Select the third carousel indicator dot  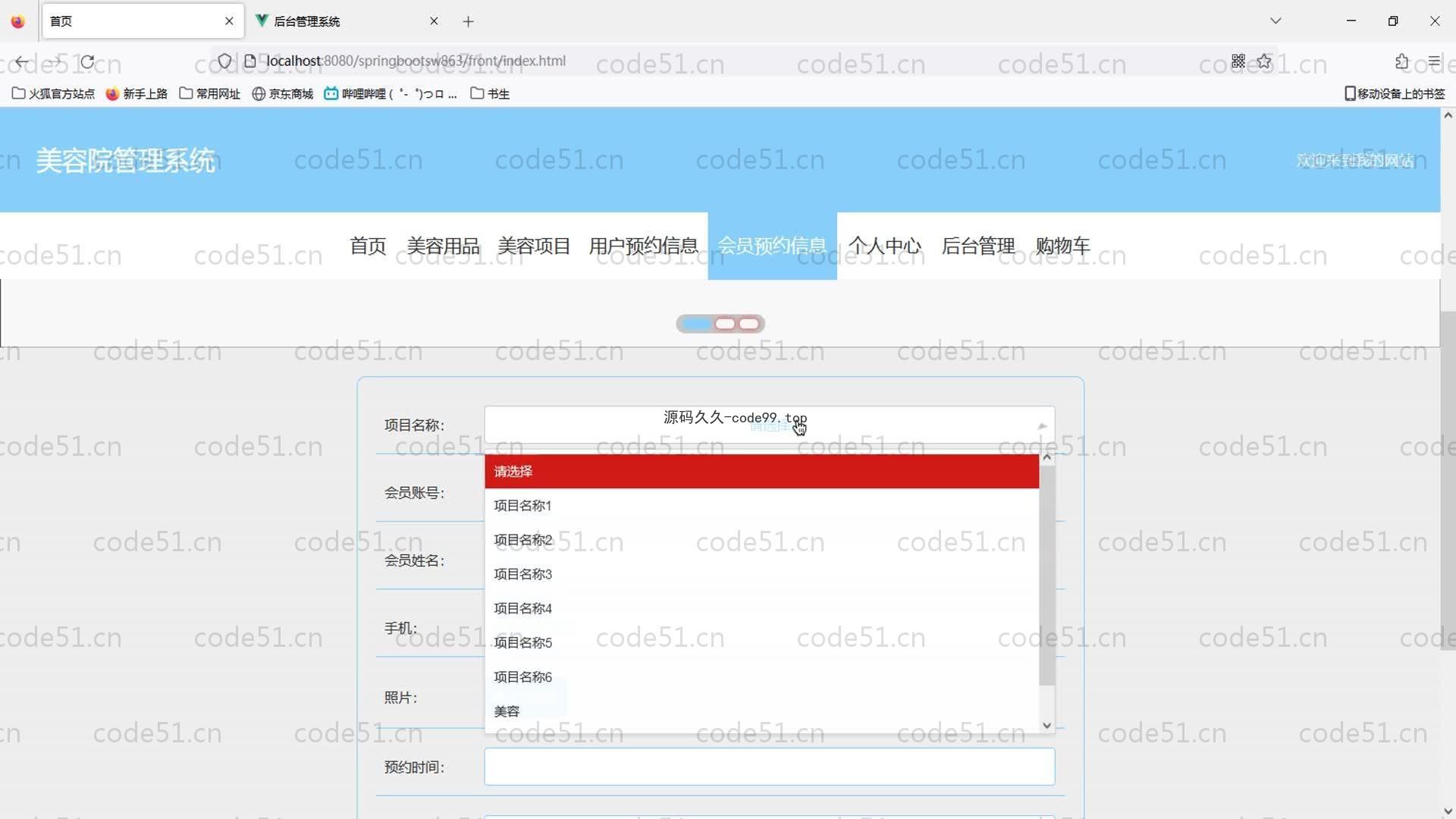click(x=749, y=324)
